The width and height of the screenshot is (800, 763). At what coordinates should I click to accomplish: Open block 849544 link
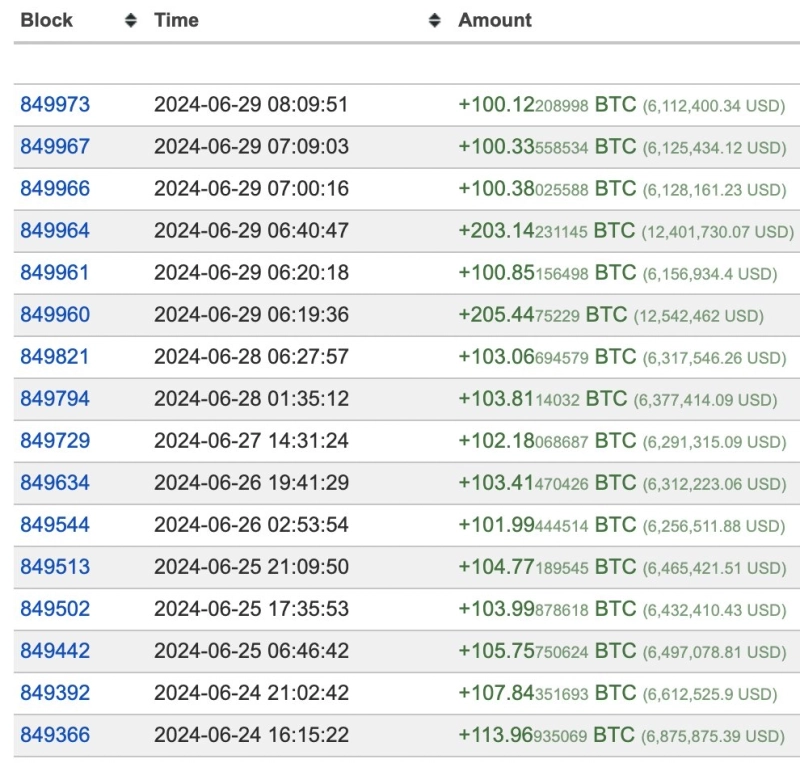55,525
